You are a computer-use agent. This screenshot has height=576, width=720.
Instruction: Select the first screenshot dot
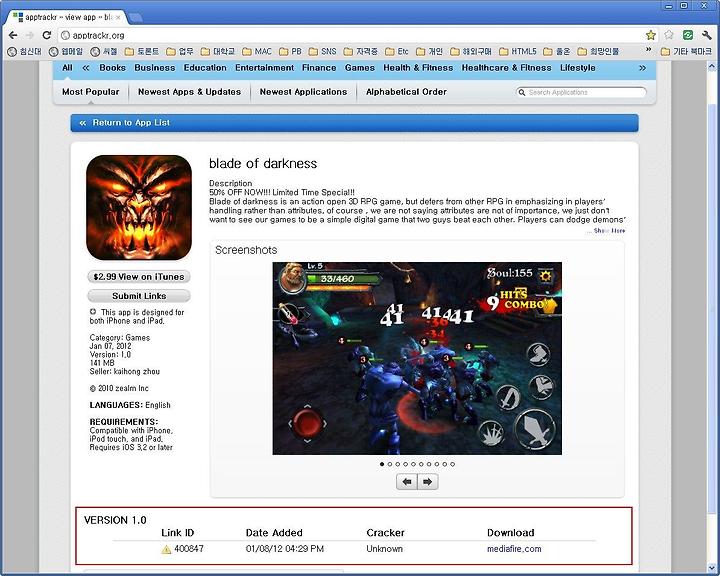(x=382, y=464)
